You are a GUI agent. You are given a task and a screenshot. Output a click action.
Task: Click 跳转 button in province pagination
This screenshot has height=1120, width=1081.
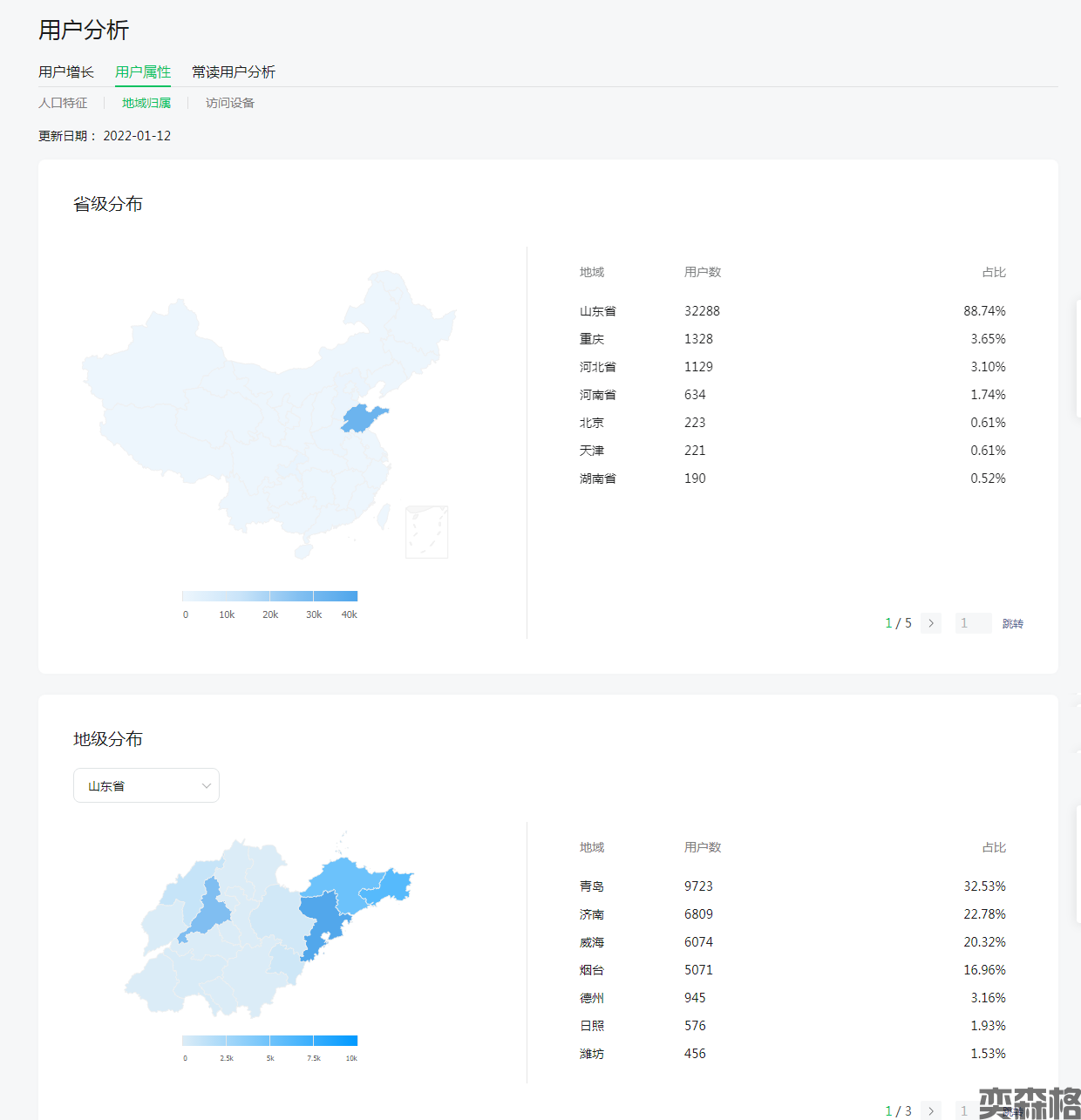[x=1012, y=623]
